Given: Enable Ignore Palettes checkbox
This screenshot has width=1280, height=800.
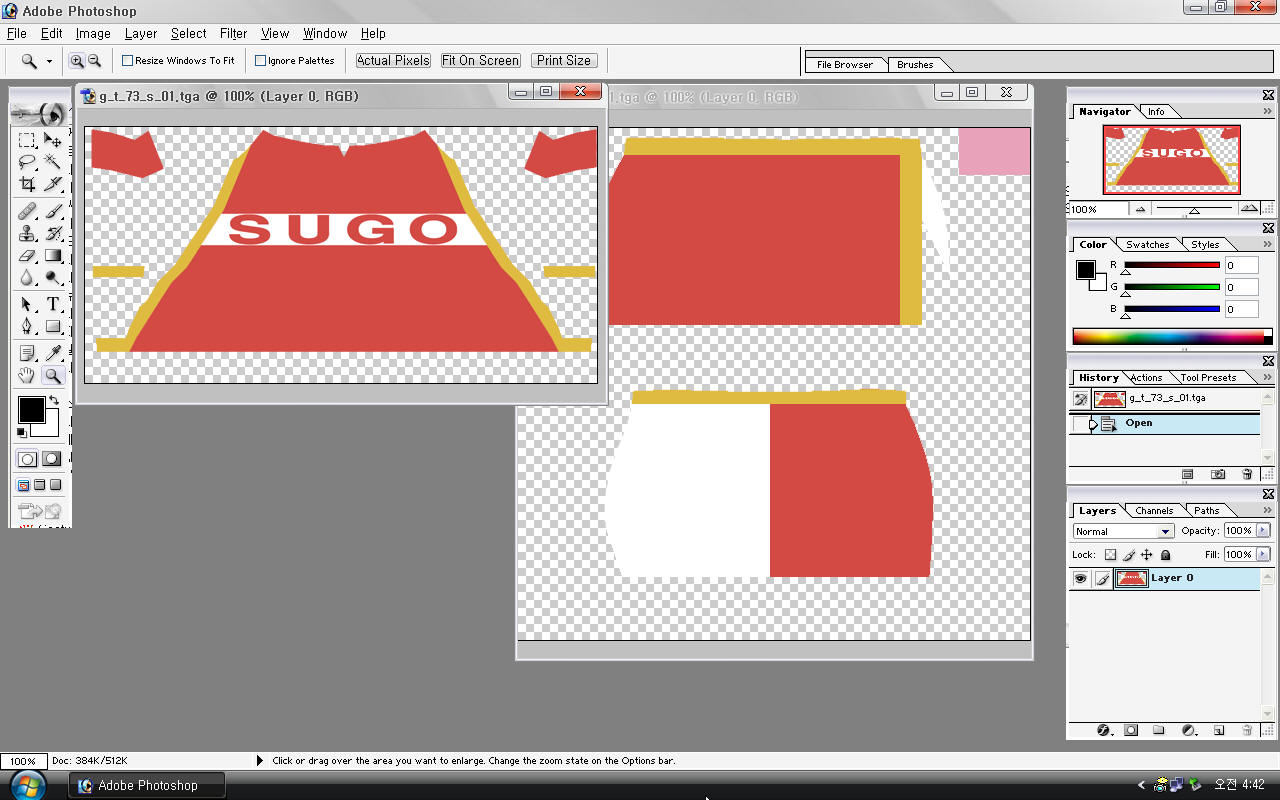Looking at the screenshot, I should pos(261,61).
